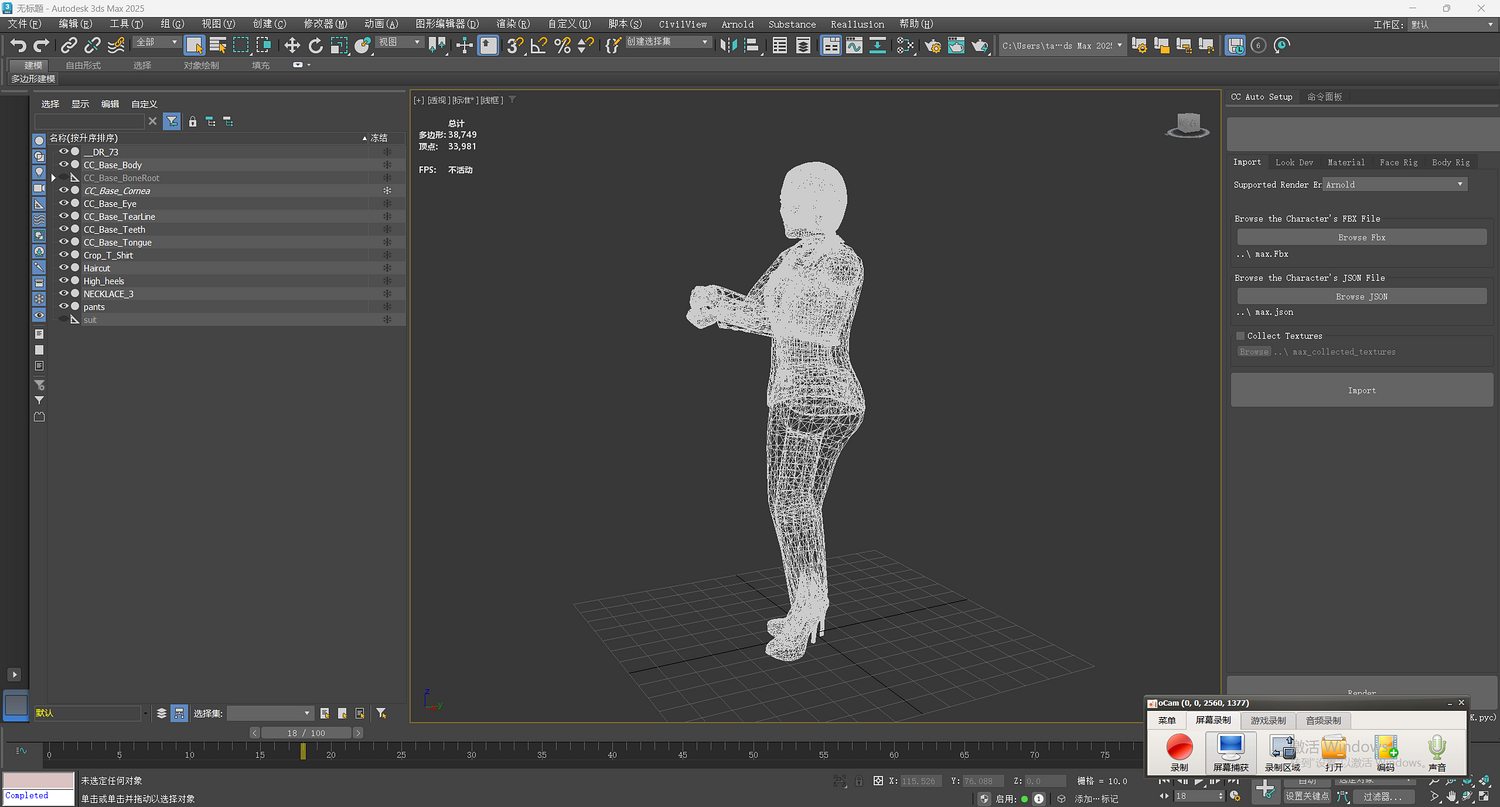This screenshot has height=807, width=1500.
Task: Click the lock icon in Scene Explorer
Action: (x=193, y=122)
